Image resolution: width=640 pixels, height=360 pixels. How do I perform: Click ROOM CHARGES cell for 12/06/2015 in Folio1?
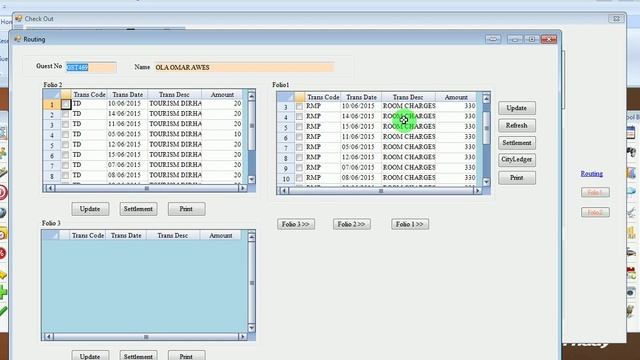tap(408, 157)
